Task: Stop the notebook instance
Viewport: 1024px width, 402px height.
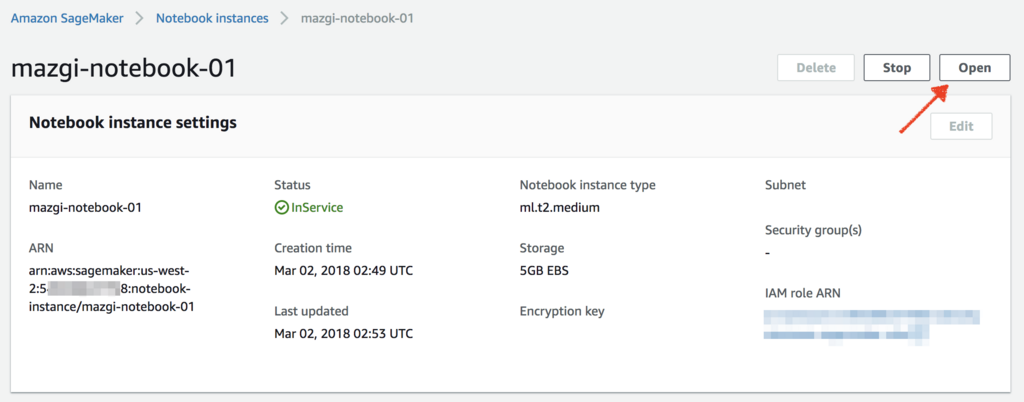Action: 897,68
